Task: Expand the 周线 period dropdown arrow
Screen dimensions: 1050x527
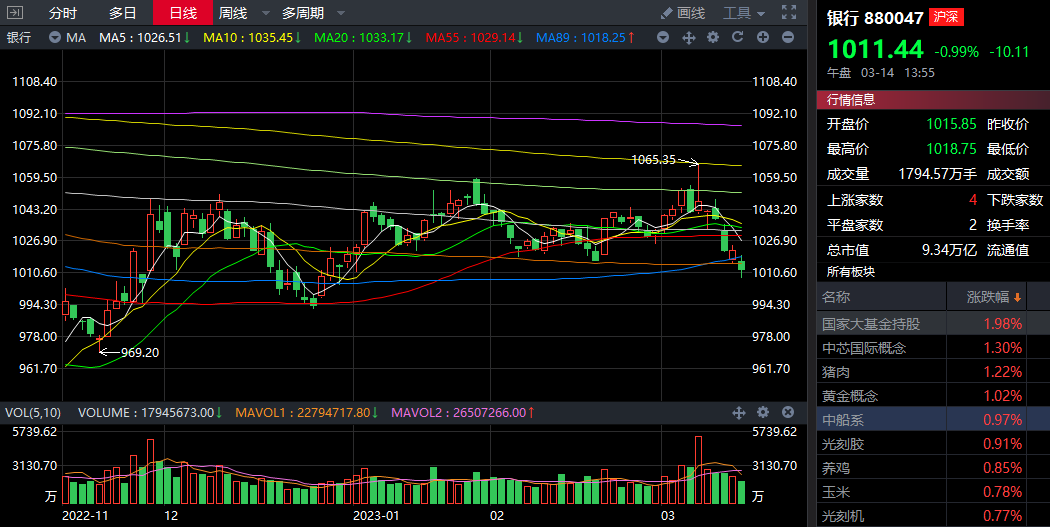Action: click(264, 14)
